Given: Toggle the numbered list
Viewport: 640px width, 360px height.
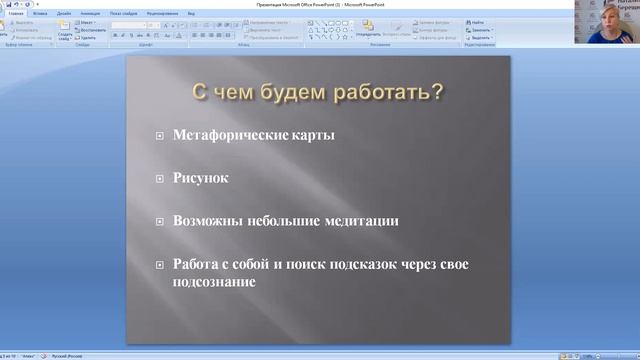Looking at the screenshot, I should [x=207, y=25].
